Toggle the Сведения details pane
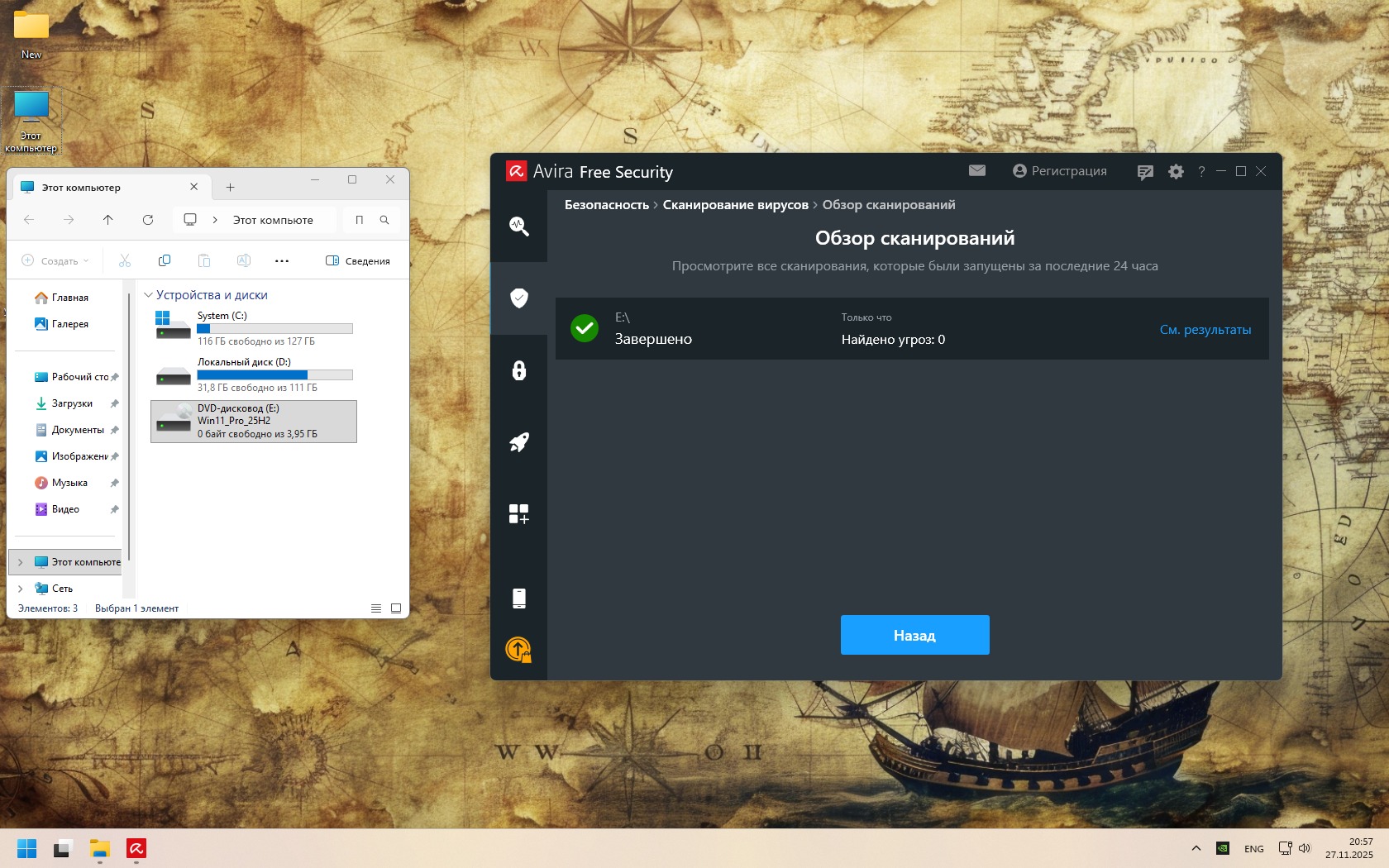Viewport: 1389px width, 868px height. pyautogui.click(x=358, y=261)
